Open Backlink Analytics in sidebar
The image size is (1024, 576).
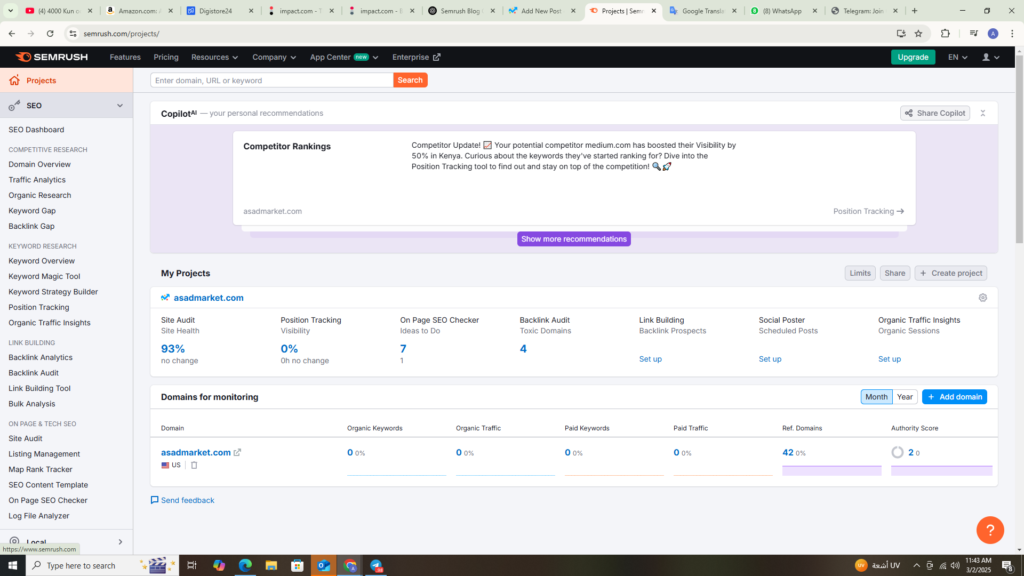pyautogui.click(x=40, y=357)
